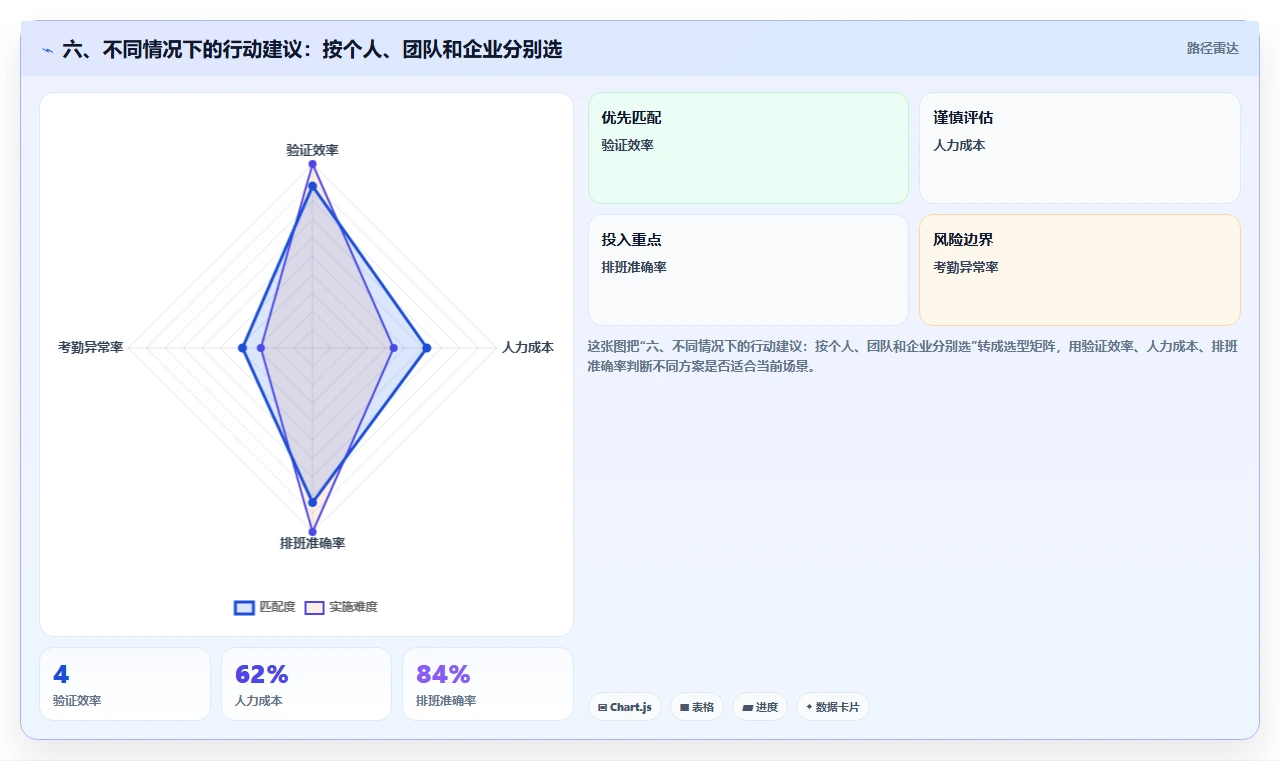Click 验证效率 text inside 优先匹配 card
The width and height of the screenshot is (1280, 761).
(627, 145)
